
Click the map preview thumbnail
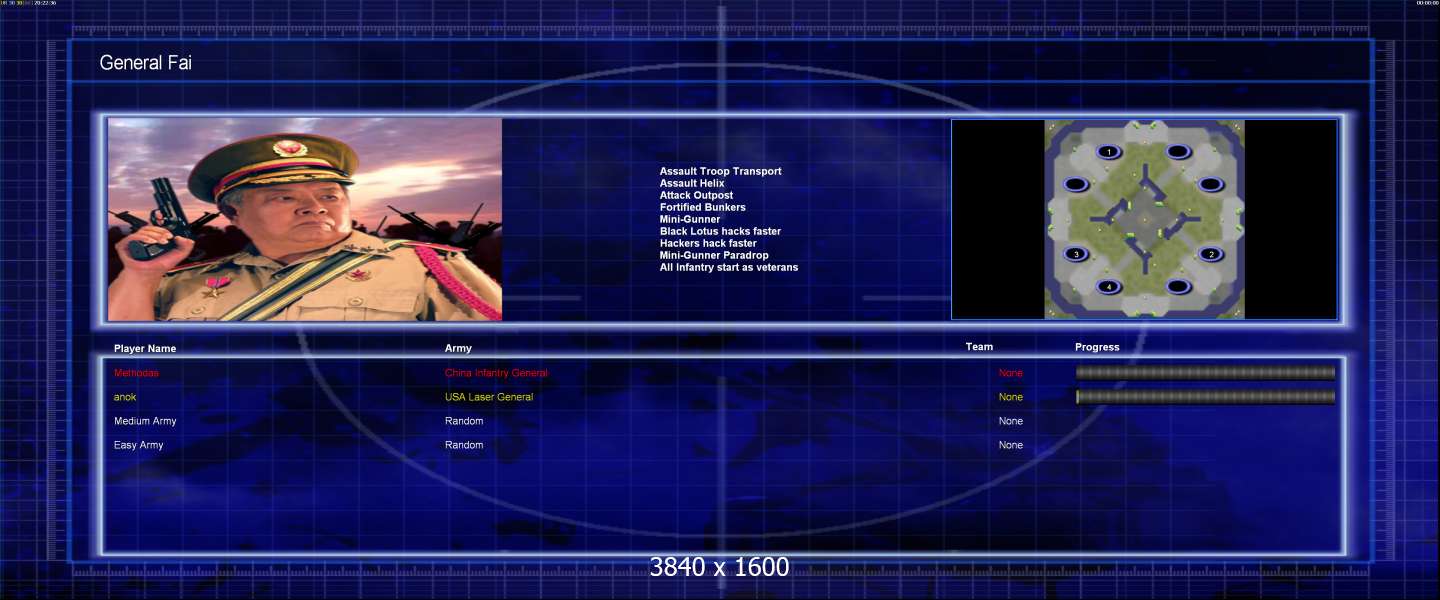tap(1144, 220)
